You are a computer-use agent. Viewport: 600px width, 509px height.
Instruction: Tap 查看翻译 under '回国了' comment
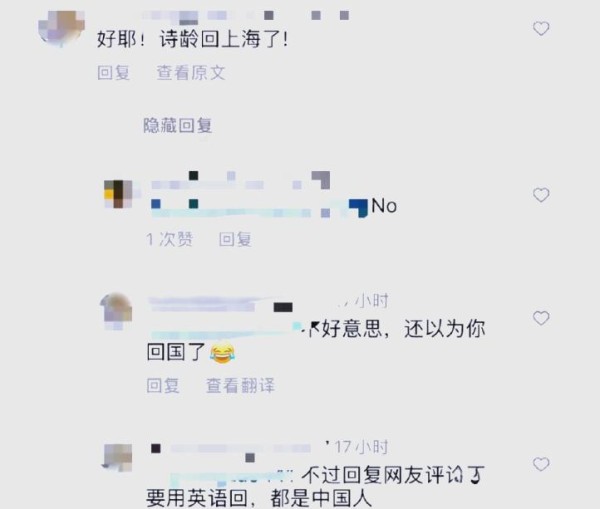(x=240, y=385)
